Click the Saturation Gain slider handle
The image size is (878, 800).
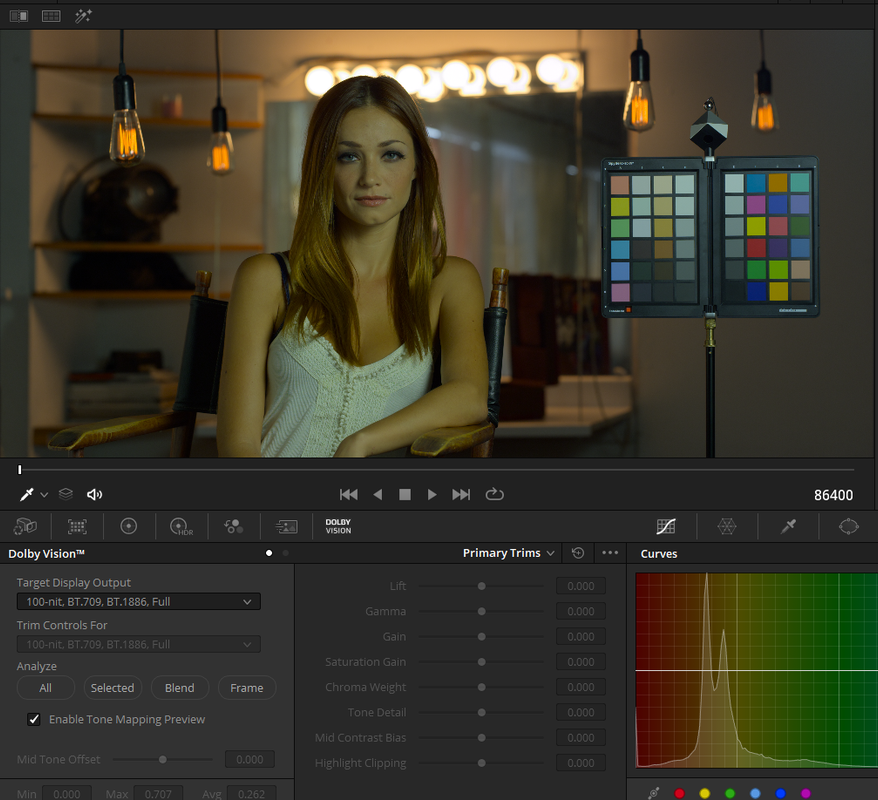point(482,662)
